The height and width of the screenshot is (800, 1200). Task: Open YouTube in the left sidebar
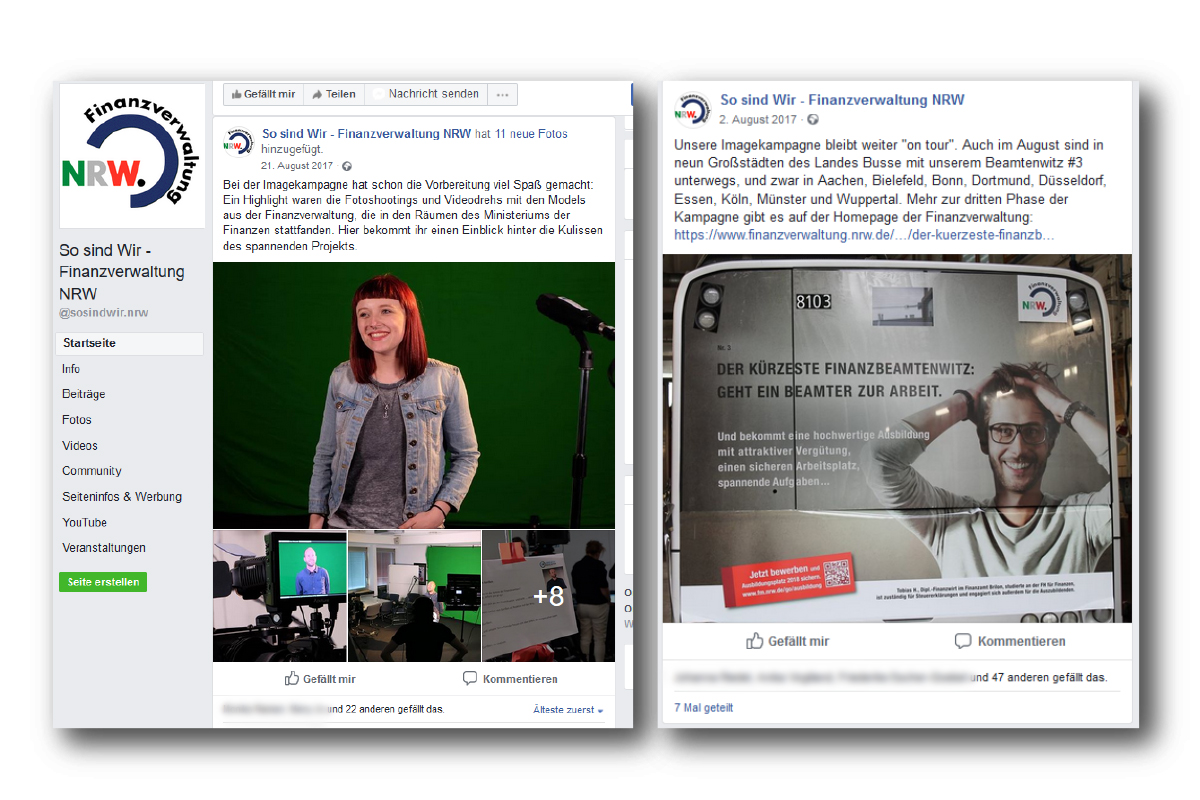click(x=84, y=522)
